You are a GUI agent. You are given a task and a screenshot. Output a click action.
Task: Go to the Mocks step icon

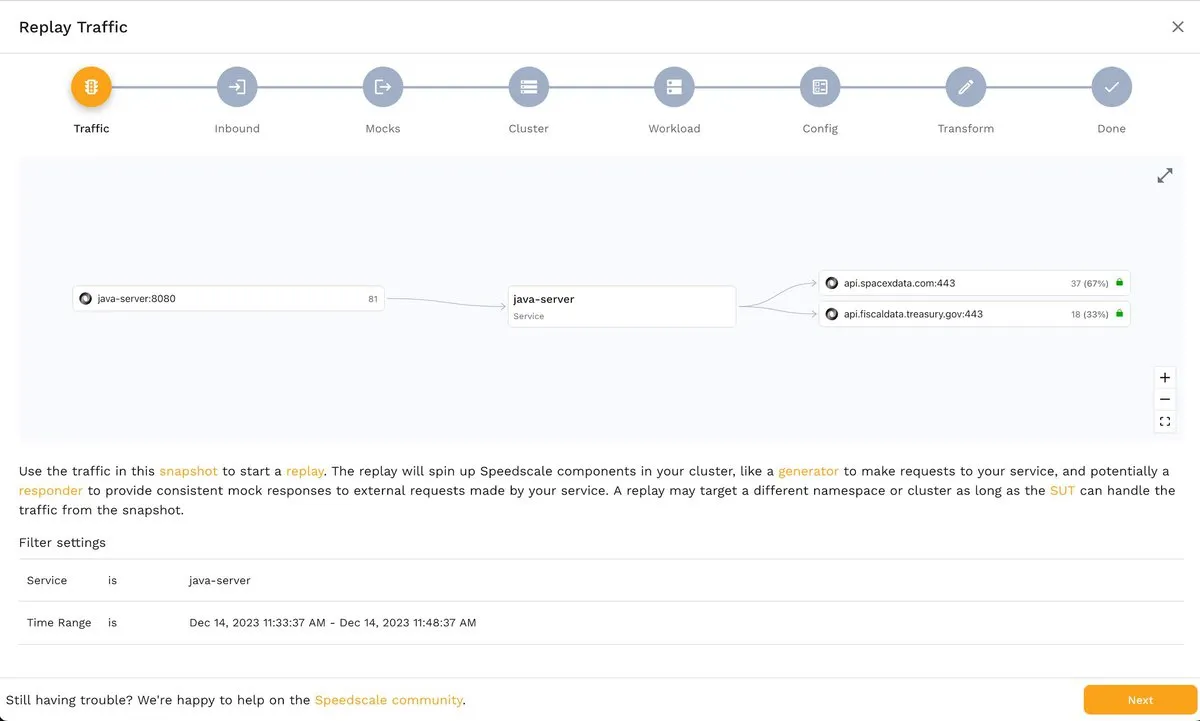(x=382, y=87)
